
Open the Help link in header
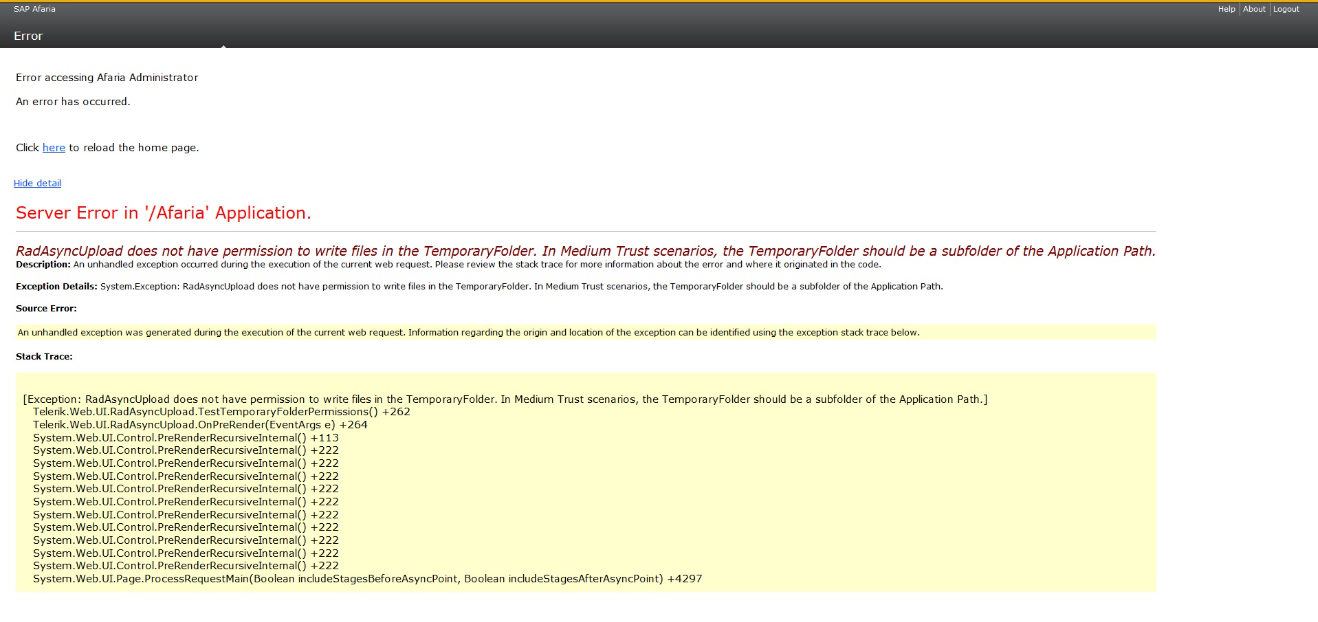[x=1226, y=9]
